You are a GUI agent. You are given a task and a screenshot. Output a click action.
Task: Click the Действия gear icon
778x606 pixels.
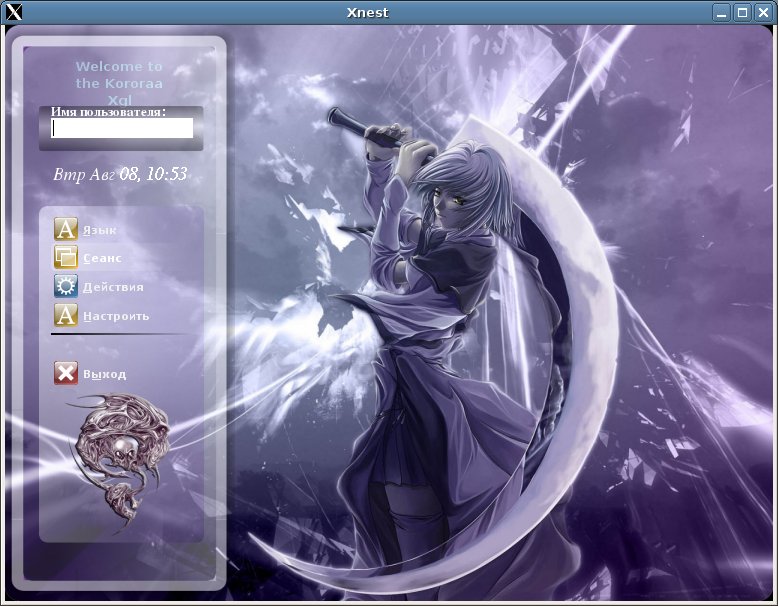point(65,286)
